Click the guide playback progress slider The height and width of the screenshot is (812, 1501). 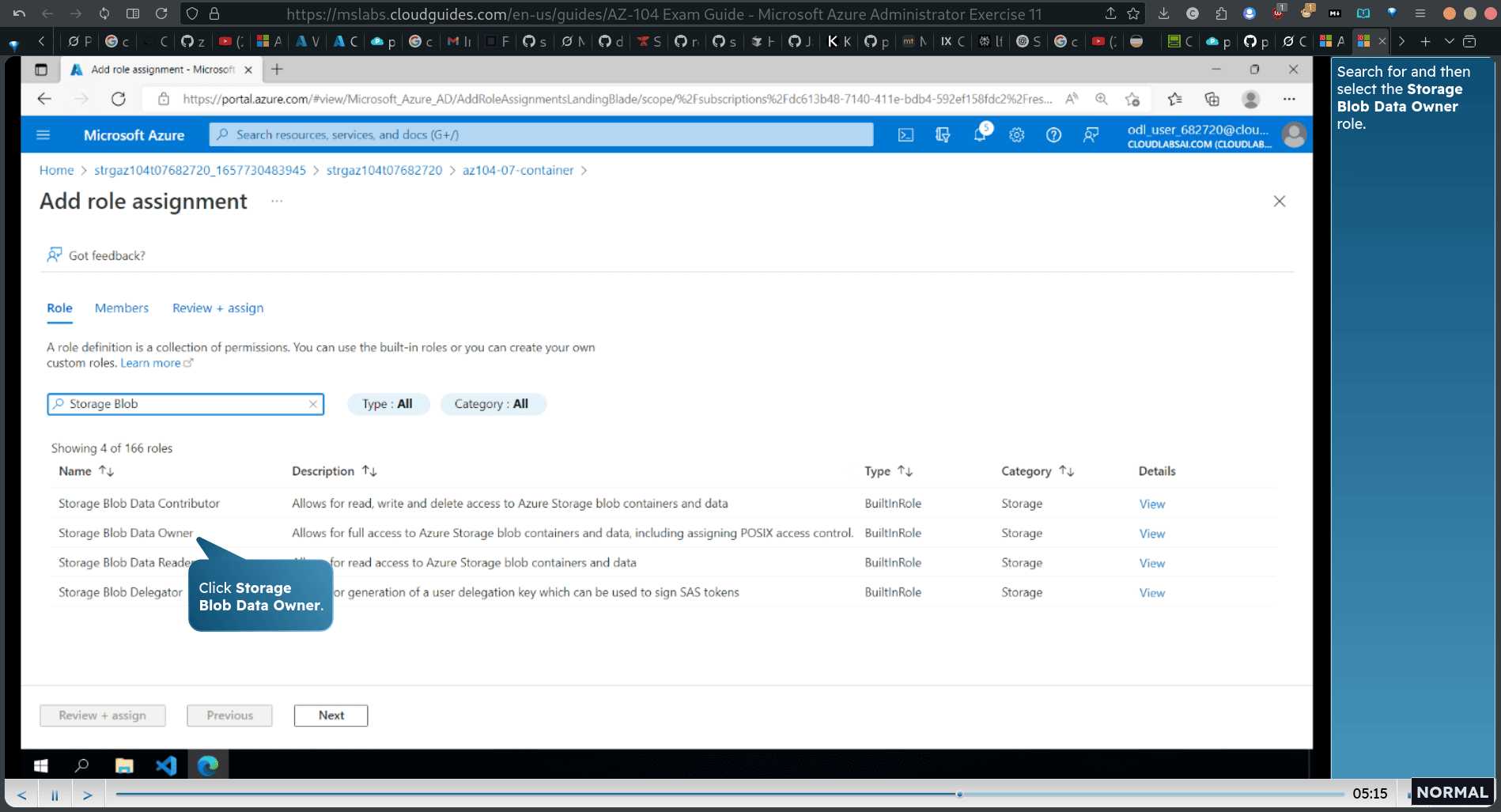pyautogui.click(x=729, y=794)
